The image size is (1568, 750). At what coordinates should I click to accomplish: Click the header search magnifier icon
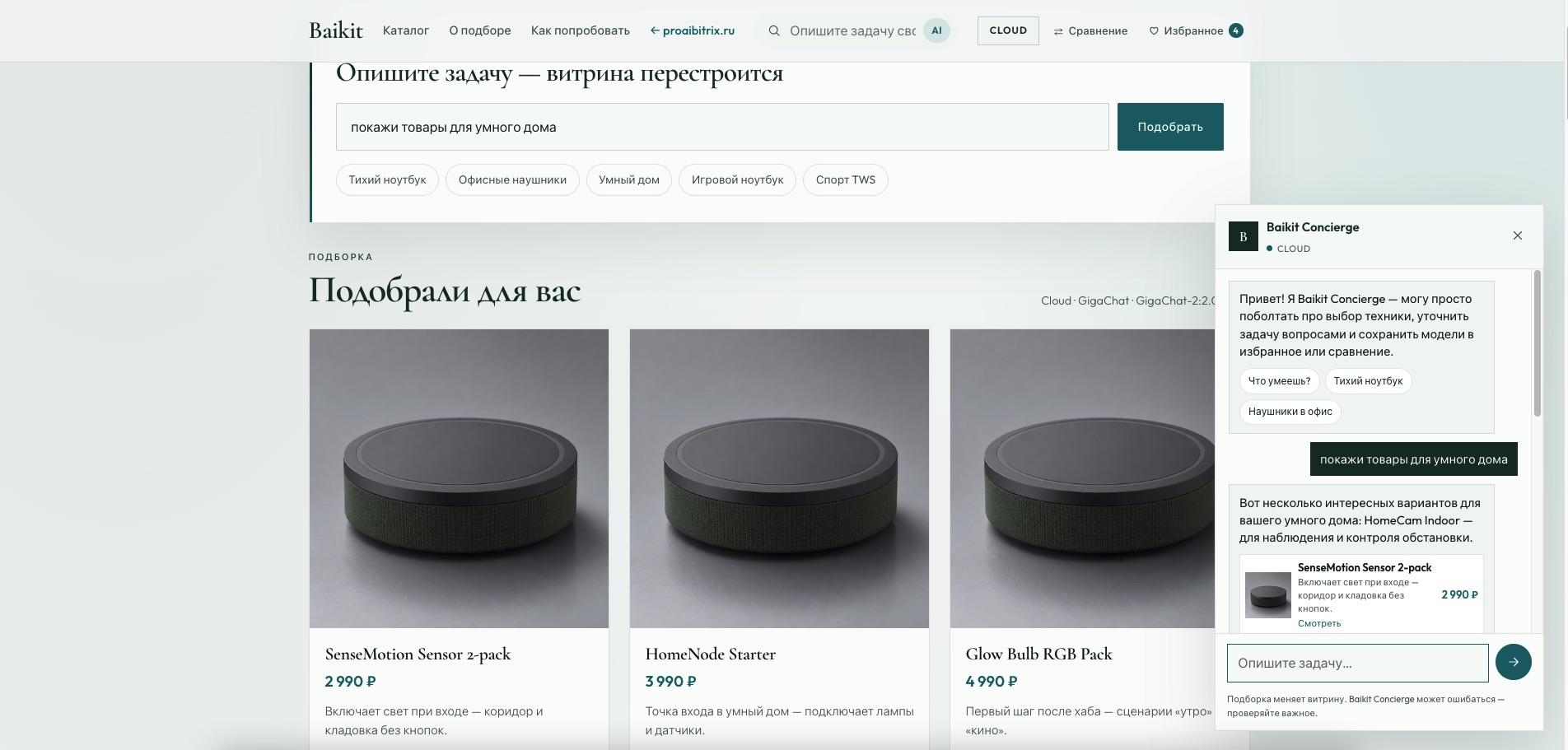tap(774, 30)
